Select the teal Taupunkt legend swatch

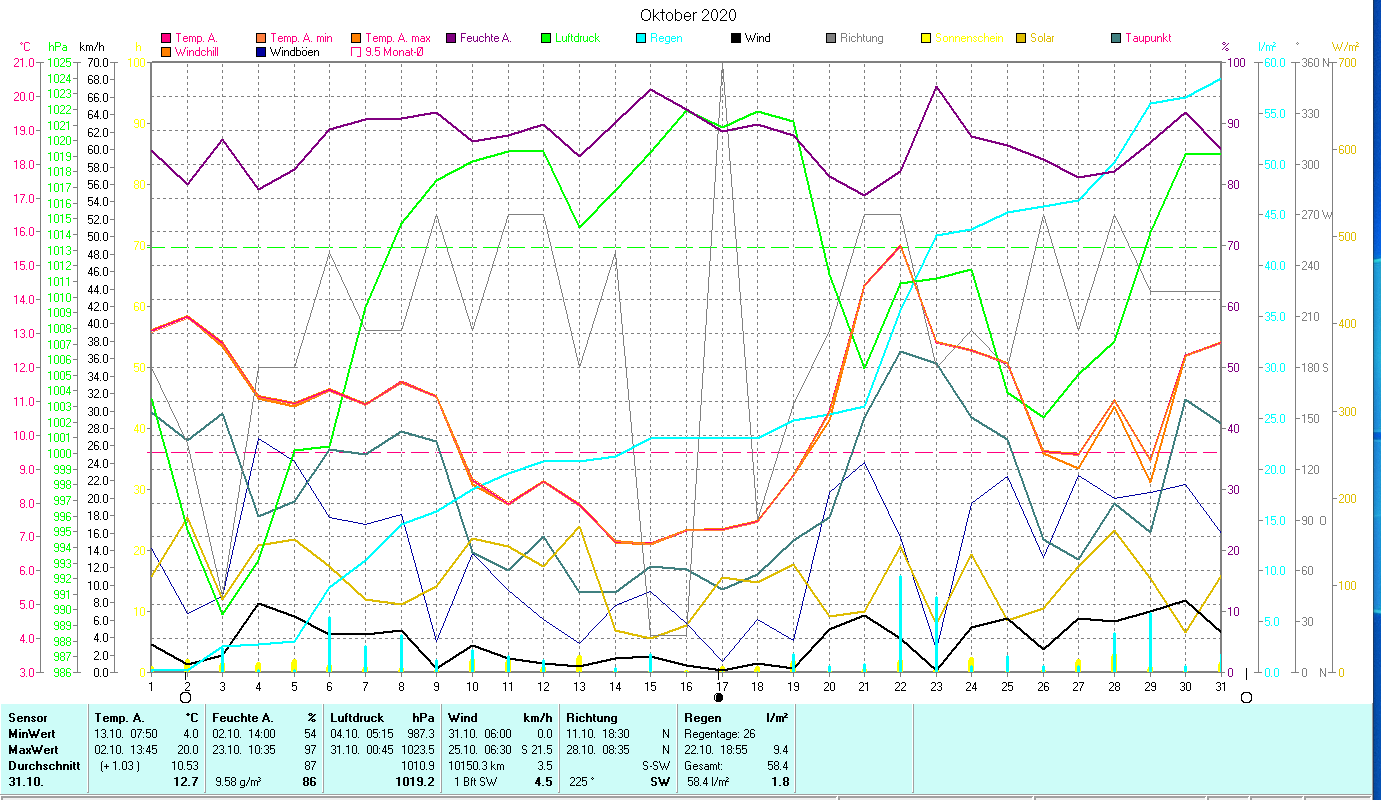click(1115, 38)
